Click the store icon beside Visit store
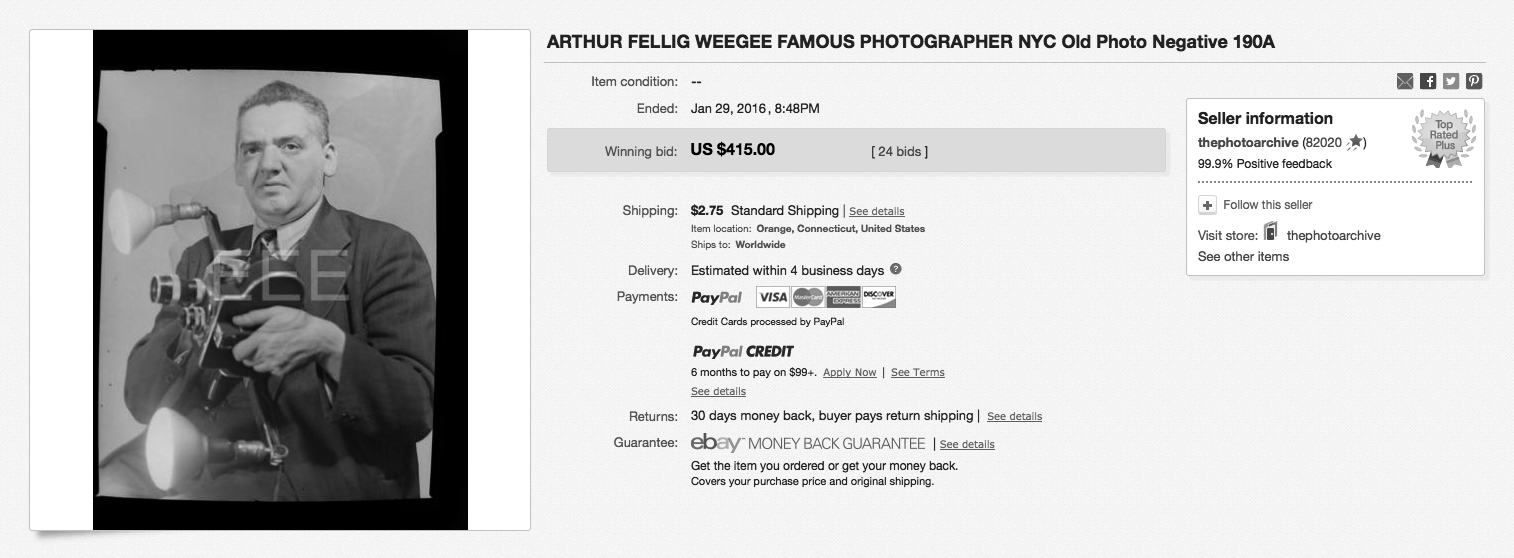 pos(1271,233)
